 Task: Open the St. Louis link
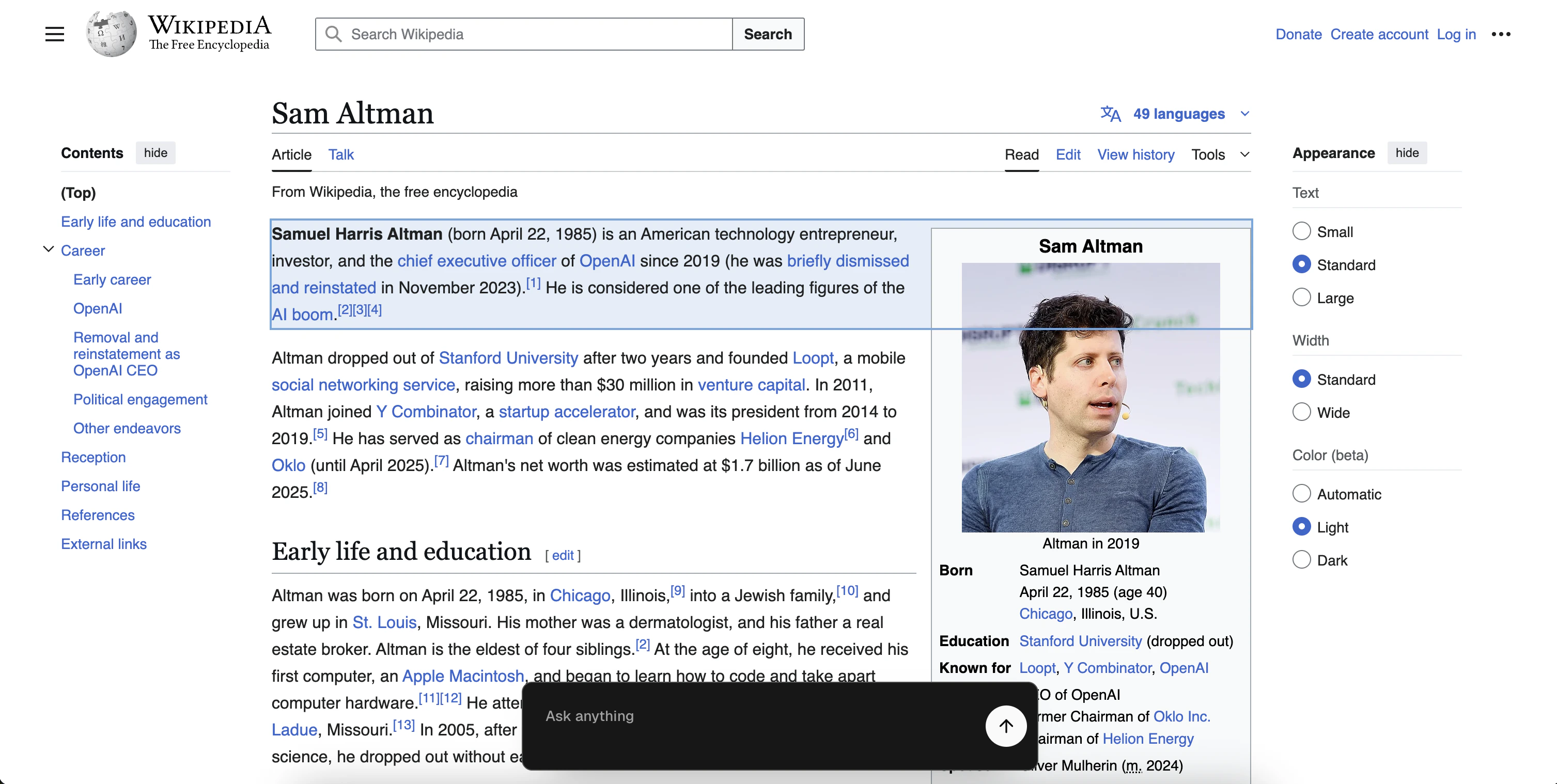pyautogui.click(x=384, y=623)
